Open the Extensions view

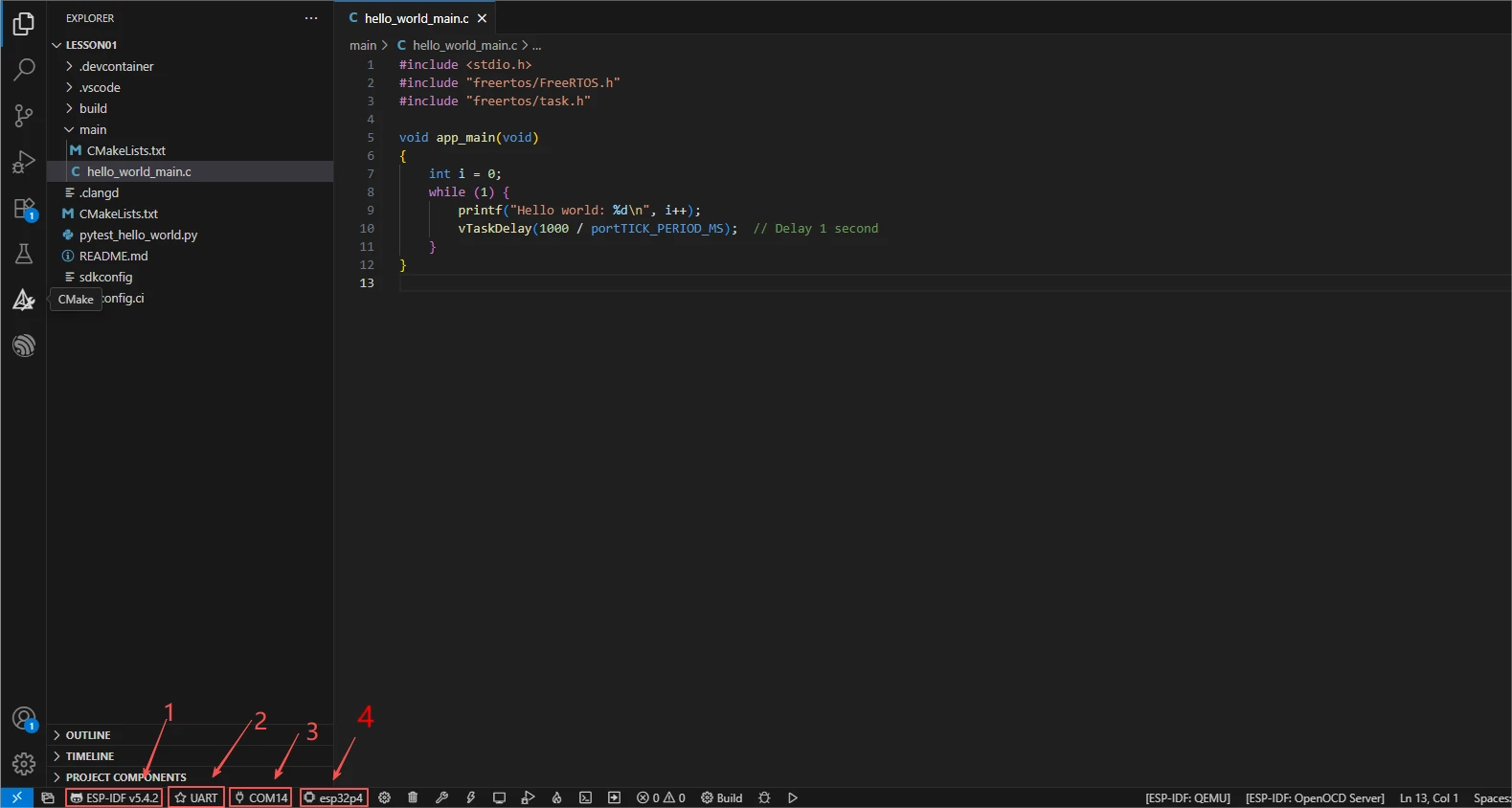(x=24, y=209)
